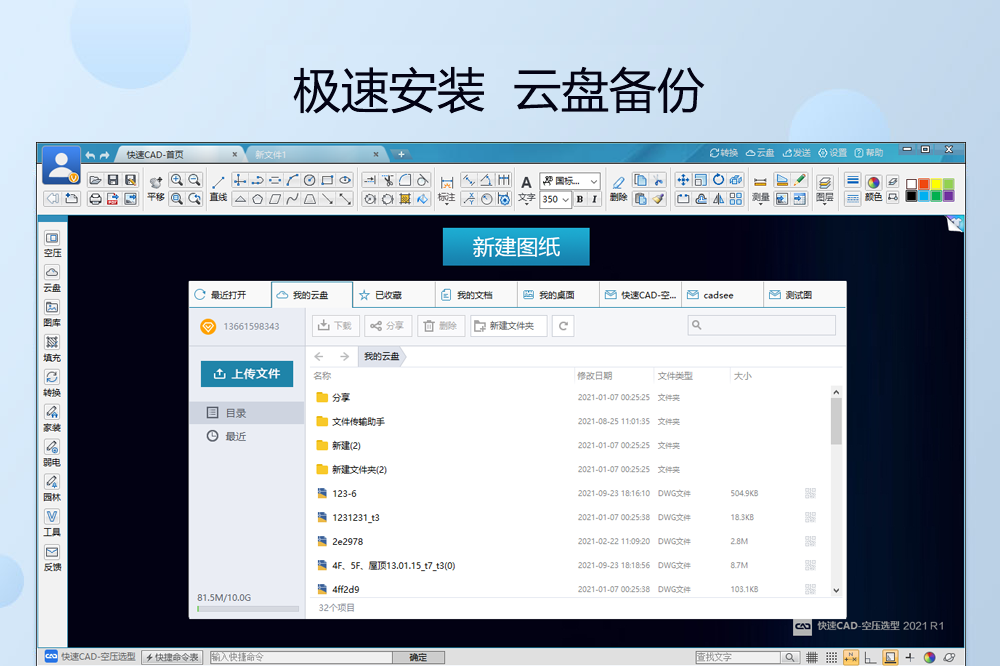Image resolution: width=1000 pixels, height=666 pixels.
Task: Open the 反馈 feedback sidebar icon
Action: coord(52,558)
